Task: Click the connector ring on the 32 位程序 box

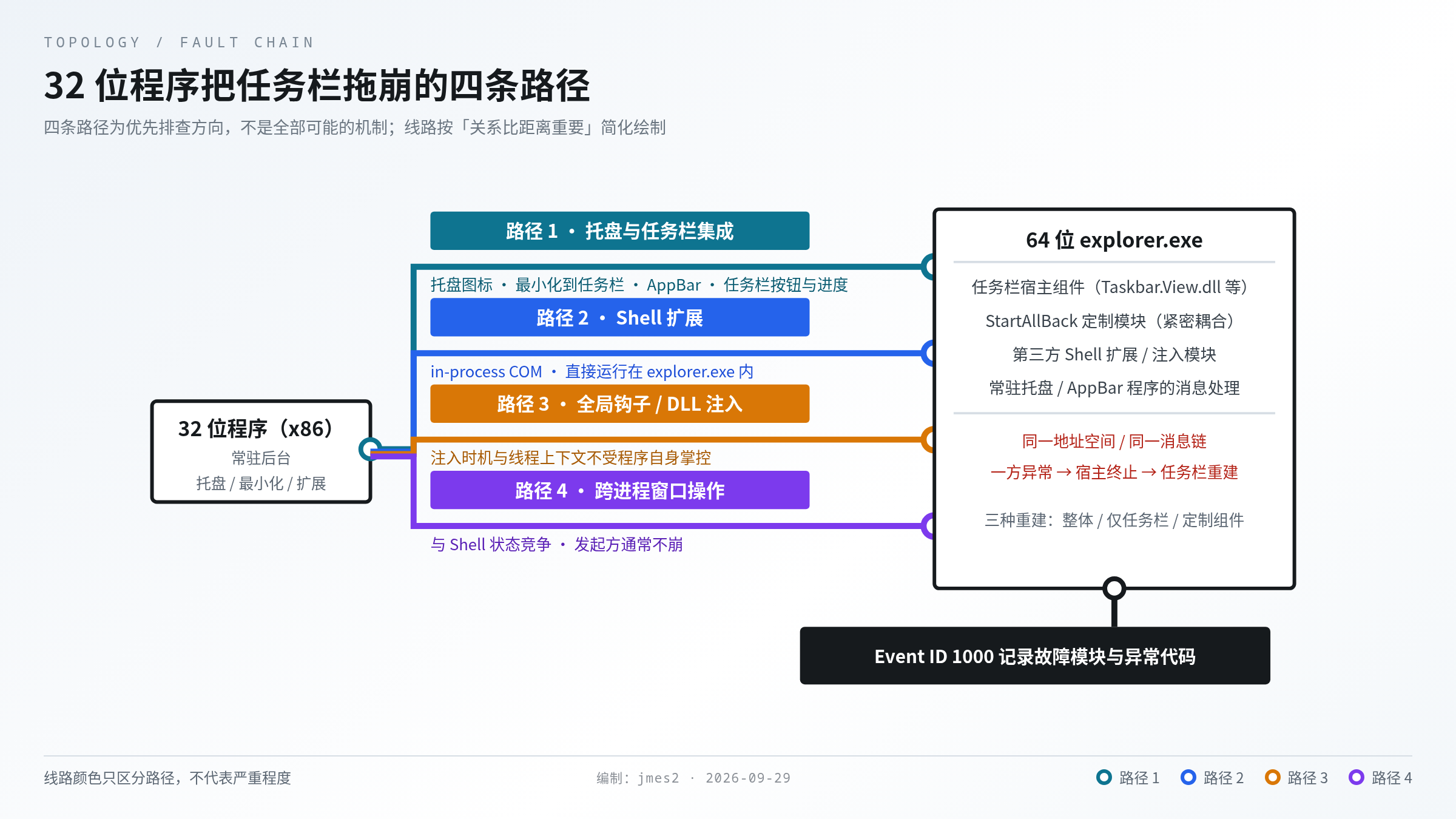Action: click(370, 450)
